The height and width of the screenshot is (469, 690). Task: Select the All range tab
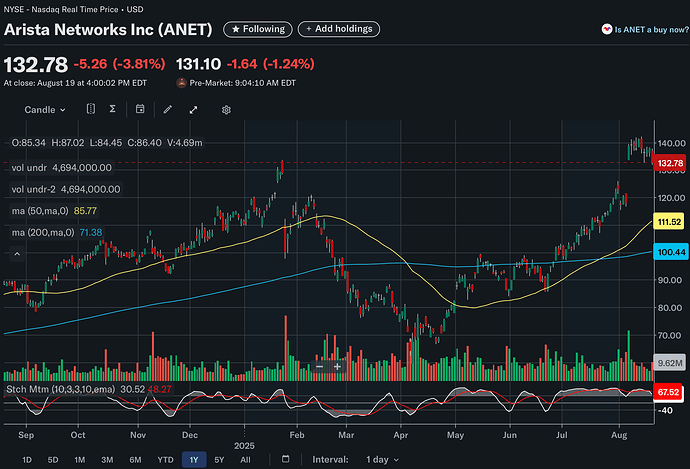(x=246, y=460)
